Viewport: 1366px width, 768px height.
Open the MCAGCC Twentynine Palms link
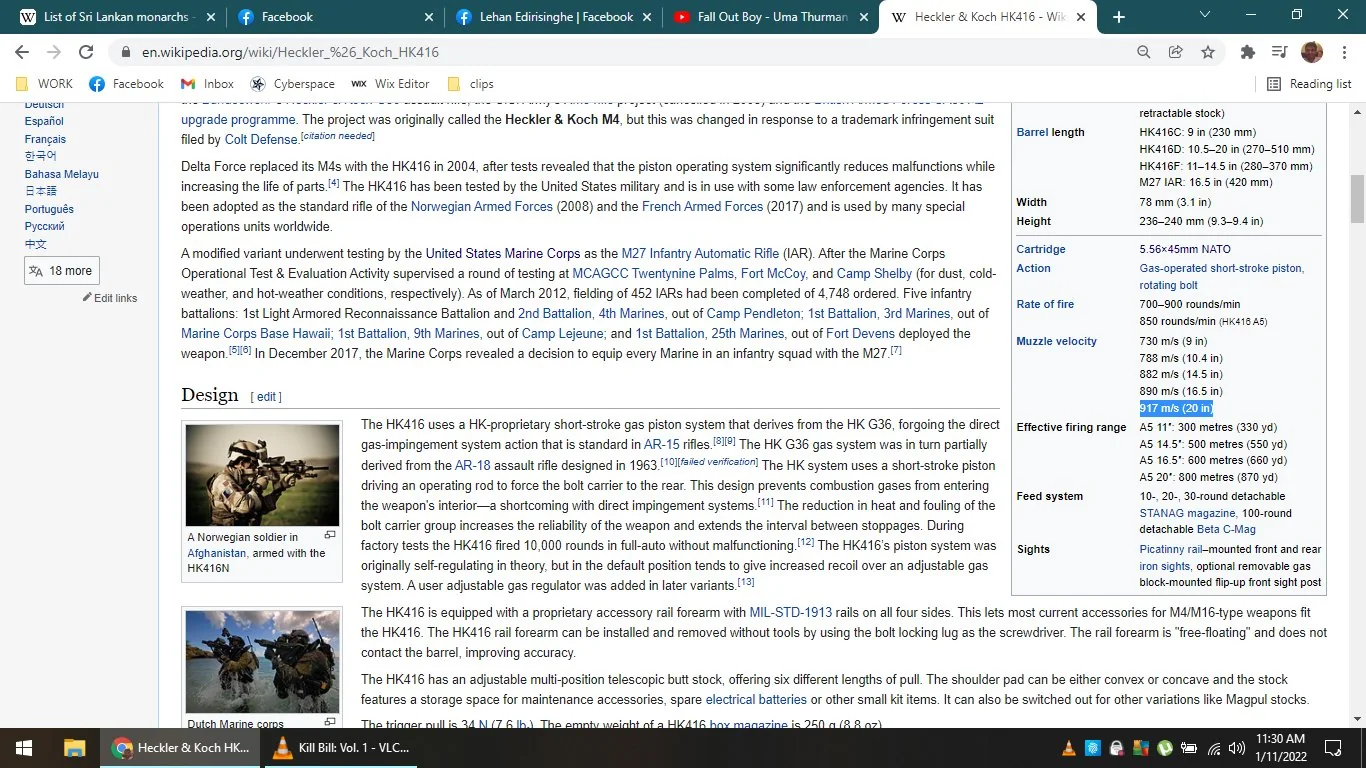[653, 274]
